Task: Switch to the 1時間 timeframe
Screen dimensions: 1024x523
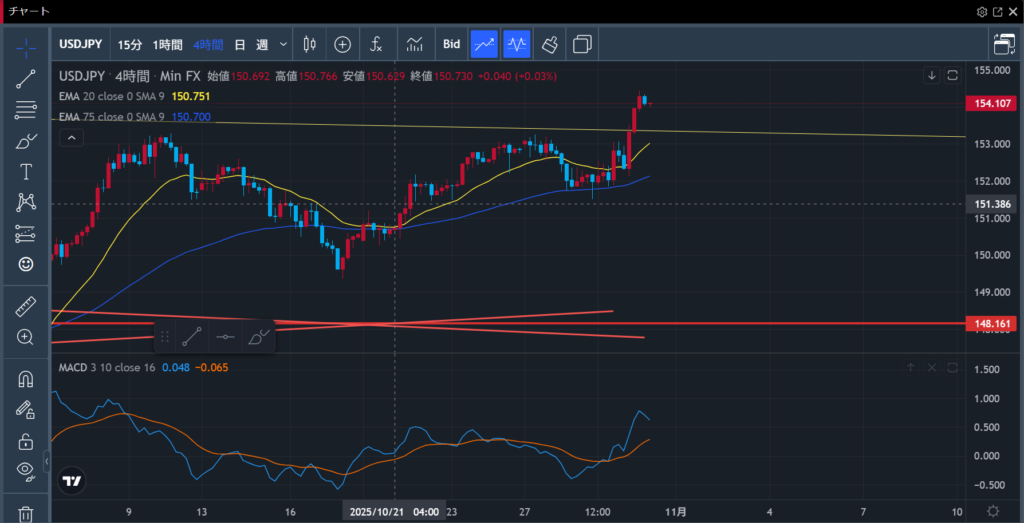Action: [x=167, y=44]
